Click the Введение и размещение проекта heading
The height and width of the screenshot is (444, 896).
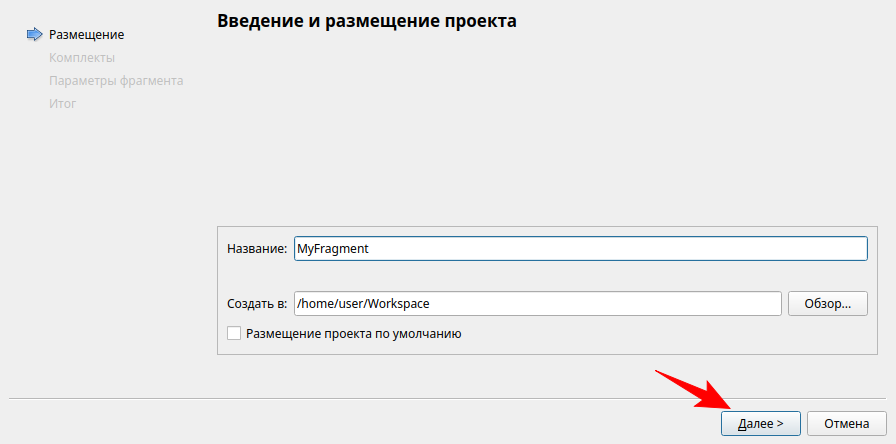coord(366,21)
